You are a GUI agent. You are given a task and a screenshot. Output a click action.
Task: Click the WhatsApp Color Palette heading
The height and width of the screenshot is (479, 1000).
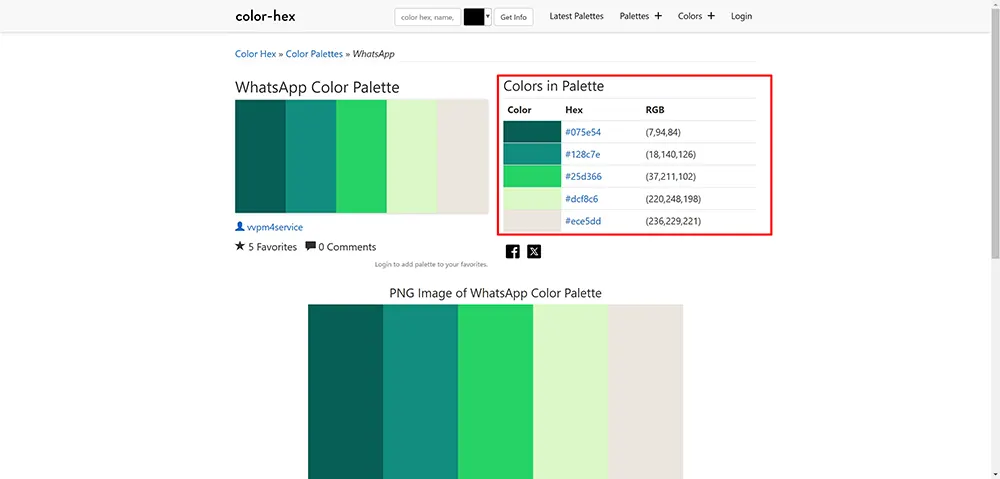(x=317, y=87)
